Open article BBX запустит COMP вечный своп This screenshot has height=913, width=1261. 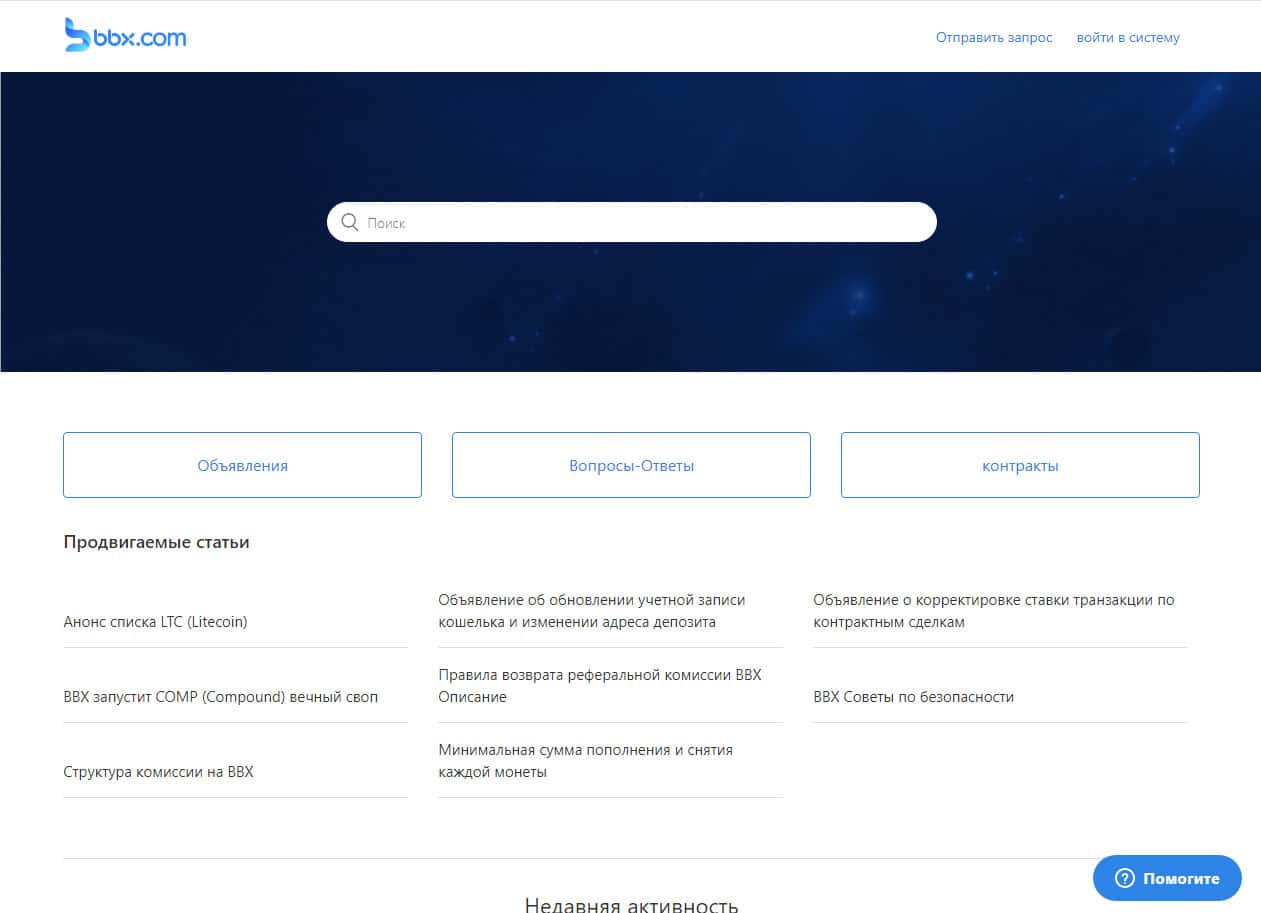pos(221,696)
